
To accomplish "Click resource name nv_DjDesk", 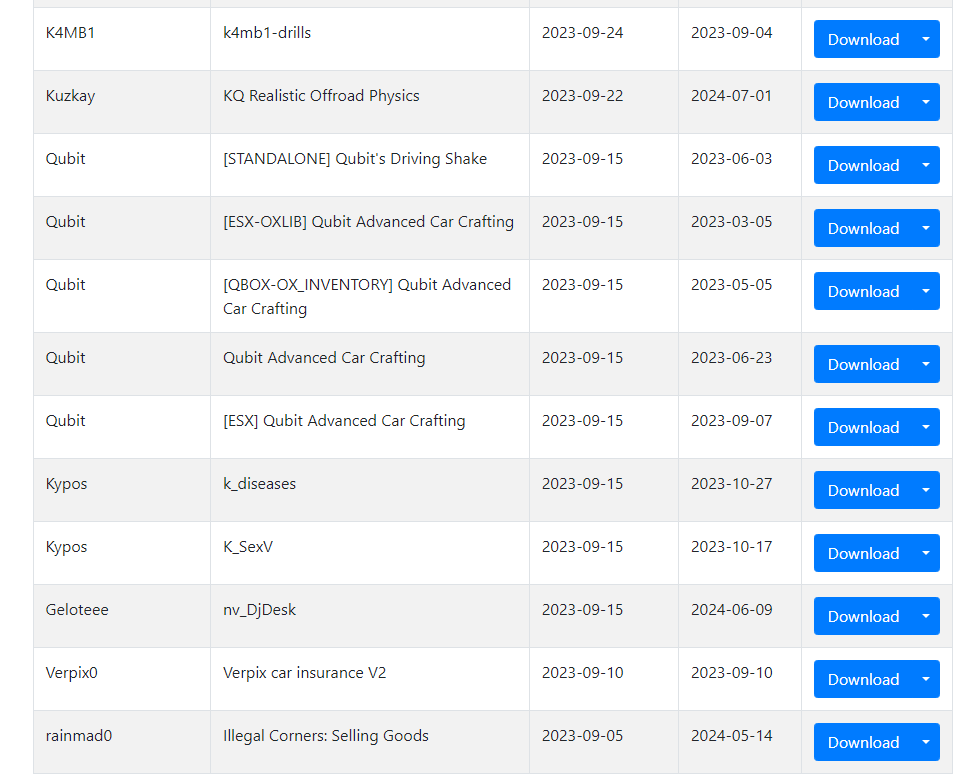I will click(260, 610).
